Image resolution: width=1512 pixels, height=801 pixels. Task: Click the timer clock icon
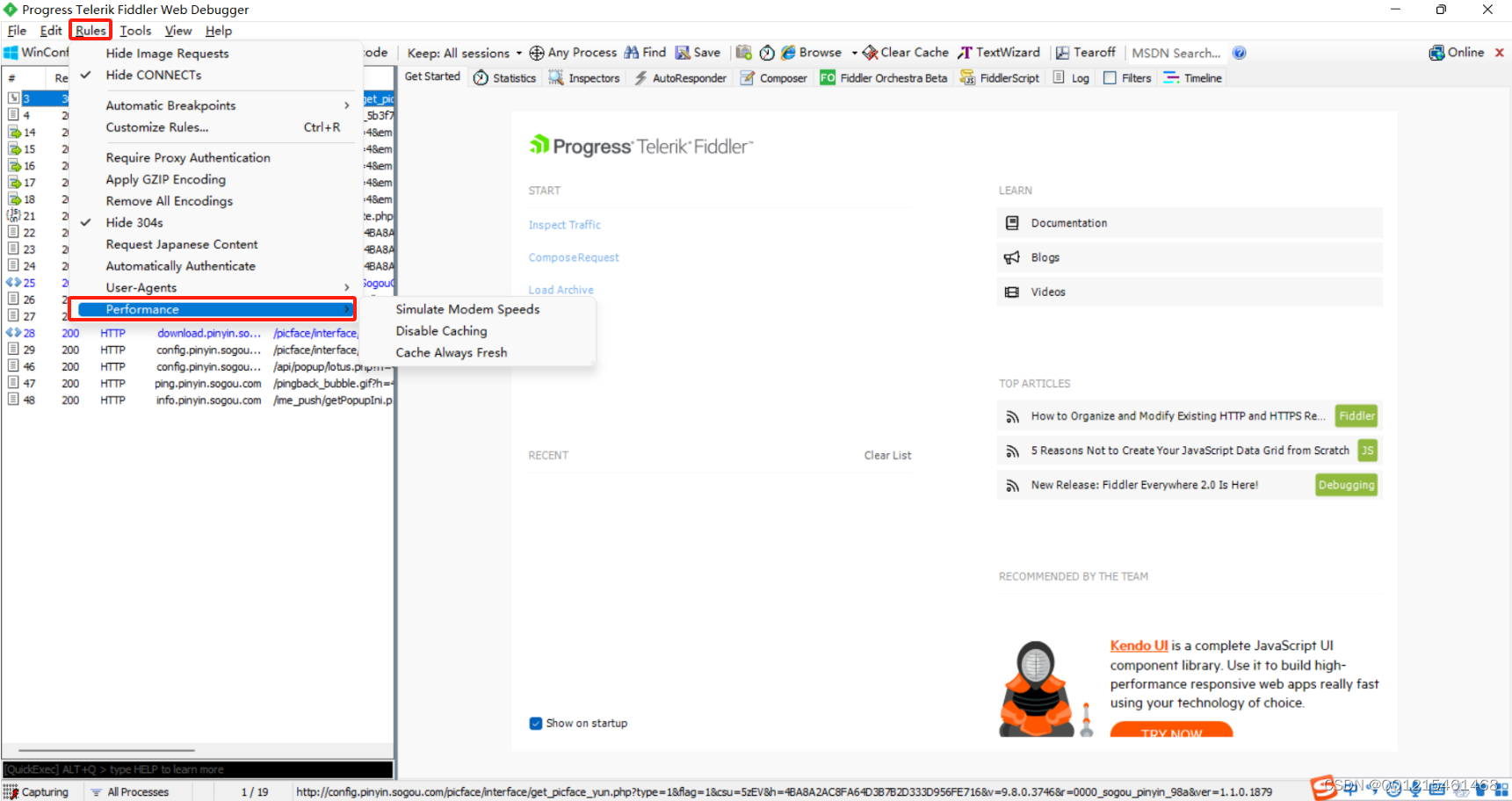coord(767,53)
